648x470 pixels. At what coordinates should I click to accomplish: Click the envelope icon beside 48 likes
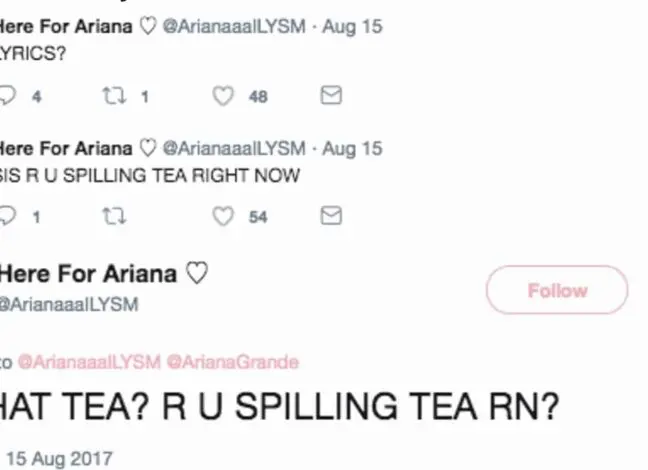coord(331,96)
